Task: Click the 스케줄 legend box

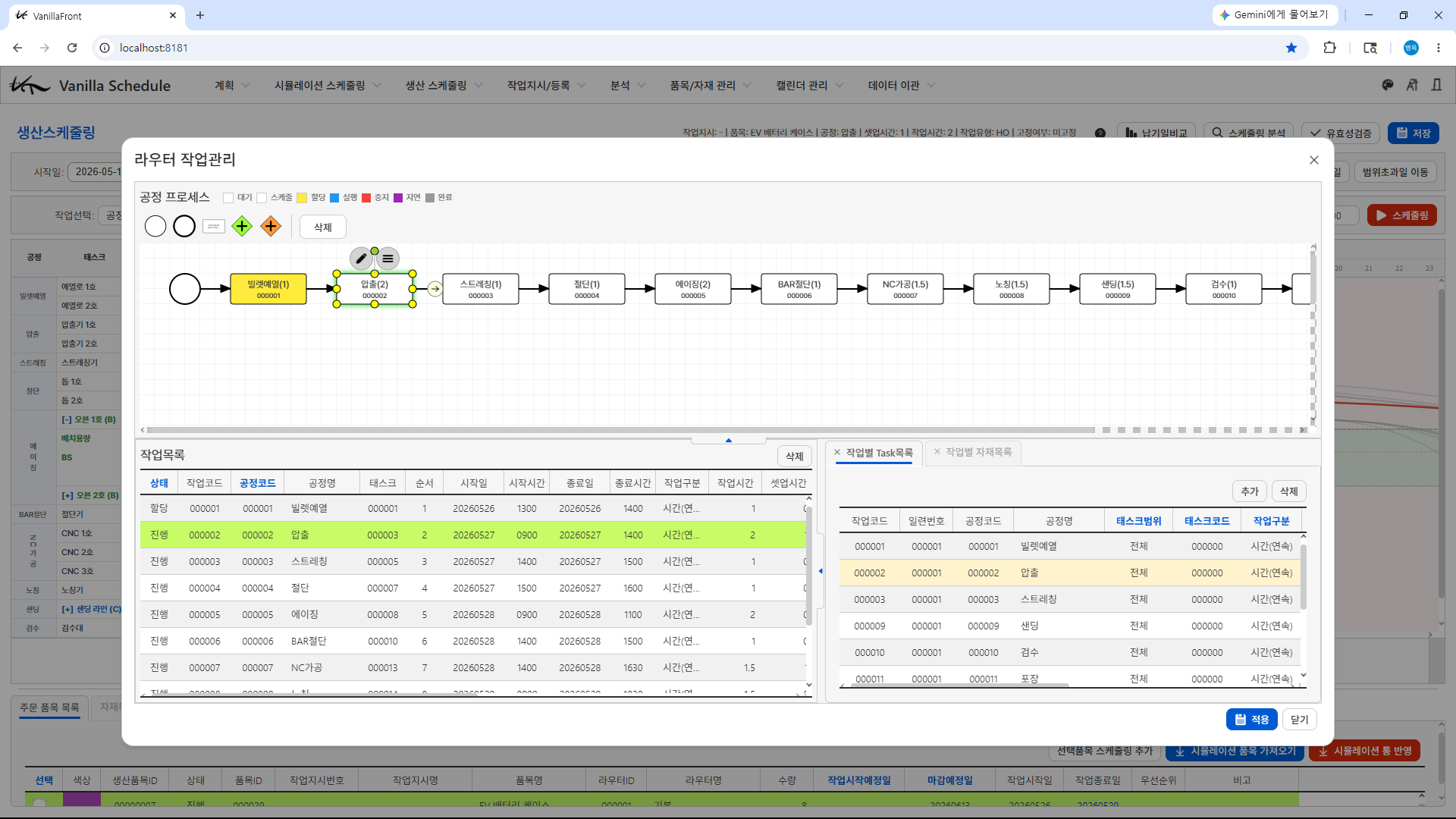Action: pyautogui.click(x=262, y=198)
